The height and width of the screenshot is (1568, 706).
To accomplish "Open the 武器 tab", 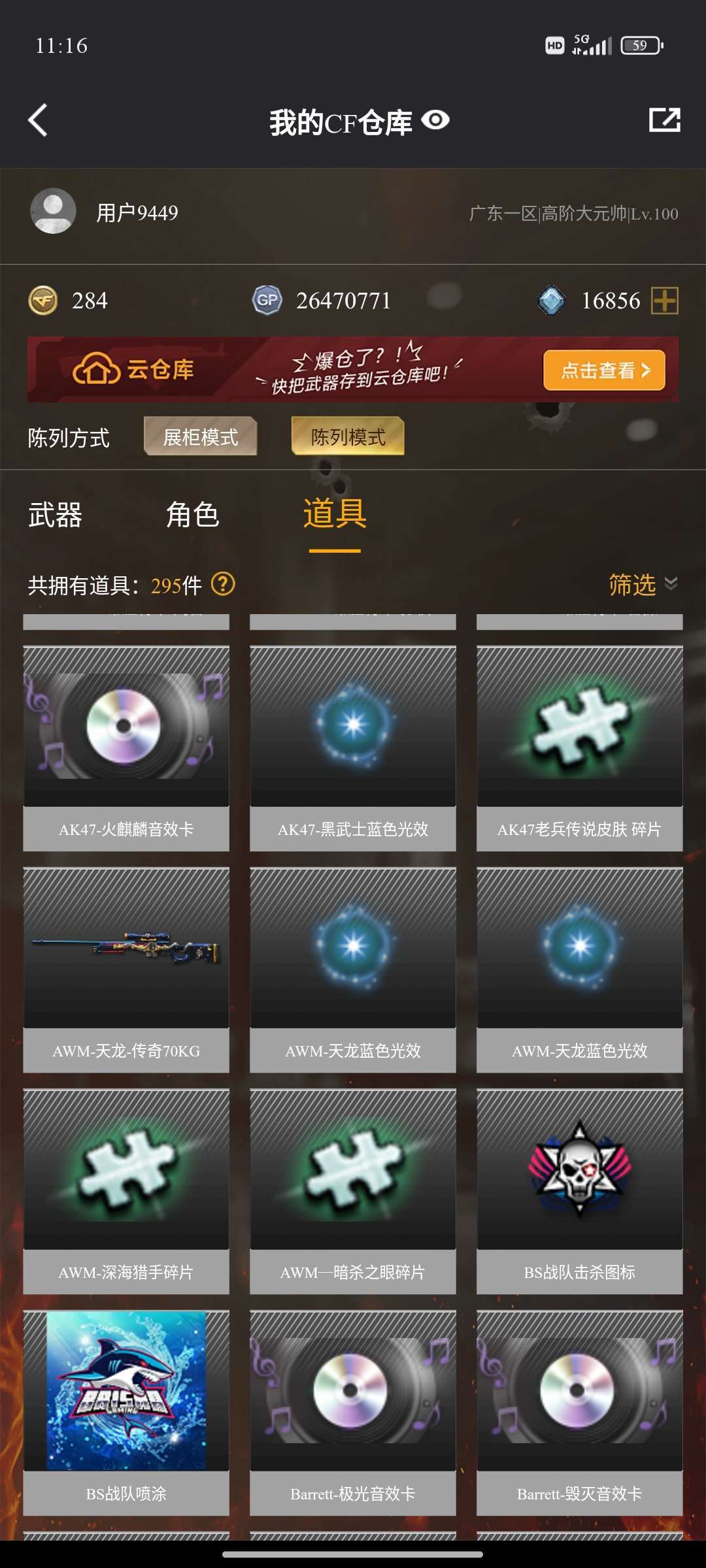I will coord(56,515).
